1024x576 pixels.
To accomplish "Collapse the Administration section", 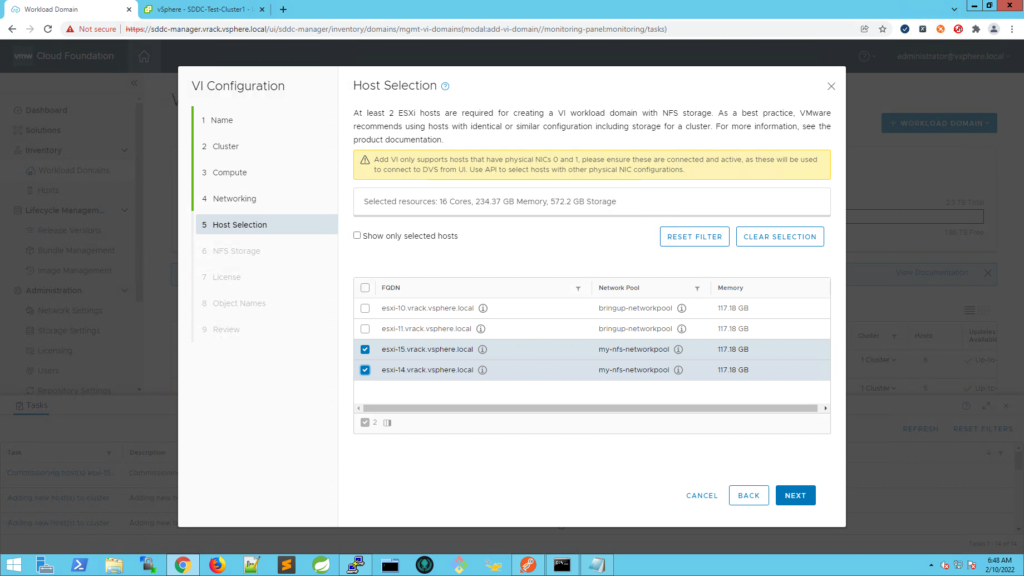I will (x=125, y=291).
